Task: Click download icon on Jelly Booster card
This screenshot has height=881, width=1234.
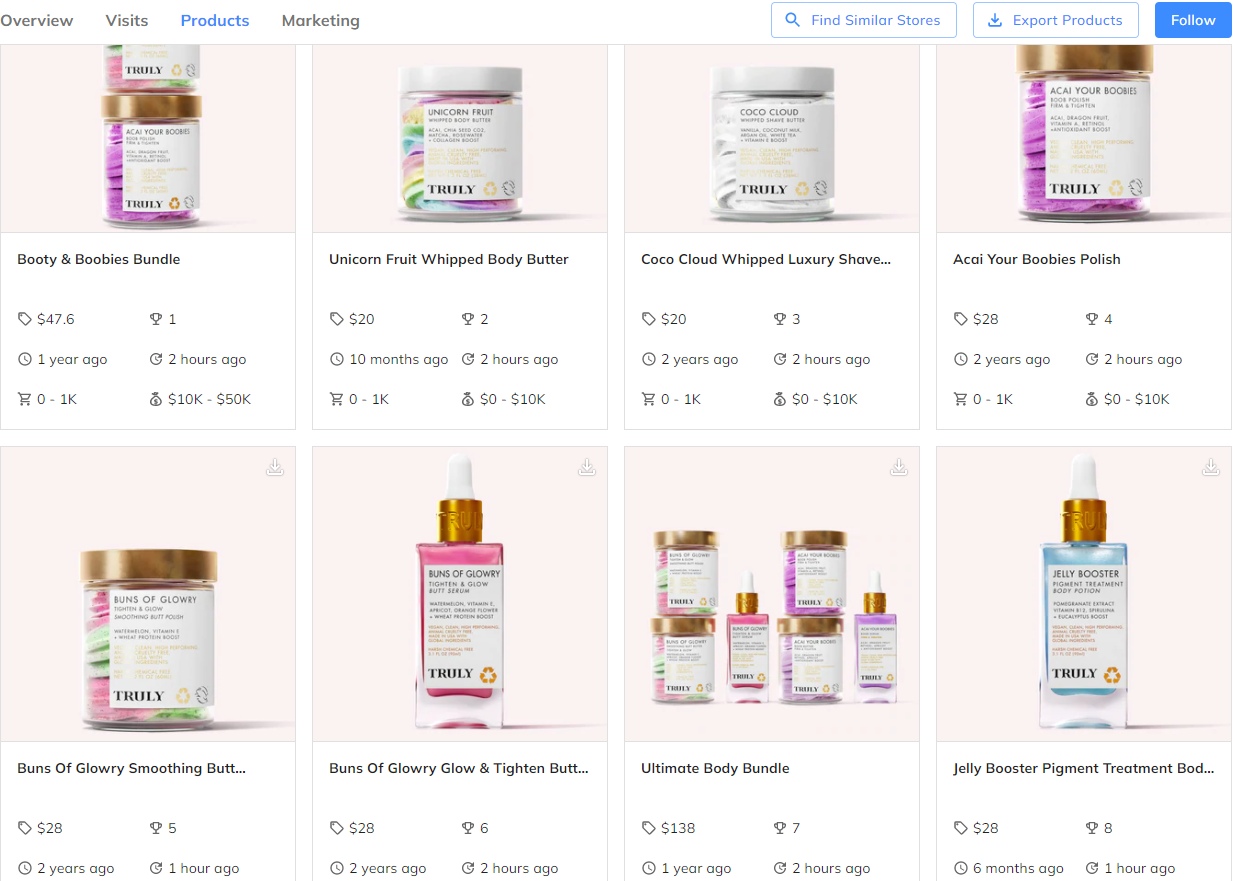Action: click(1211, 467)
